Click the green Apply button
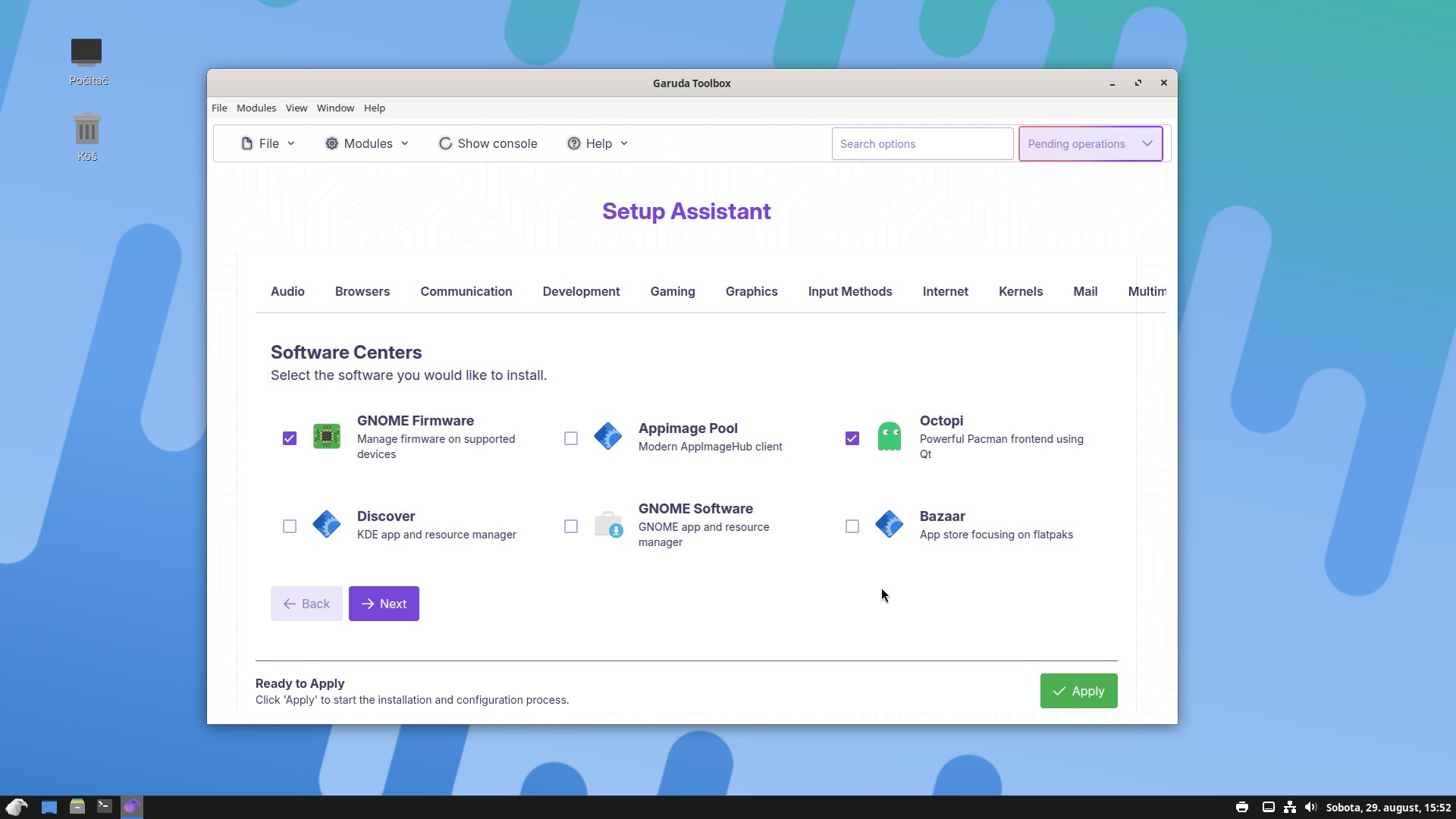The width and height of the screenshot is (1456, 819). click(1078, 691)
